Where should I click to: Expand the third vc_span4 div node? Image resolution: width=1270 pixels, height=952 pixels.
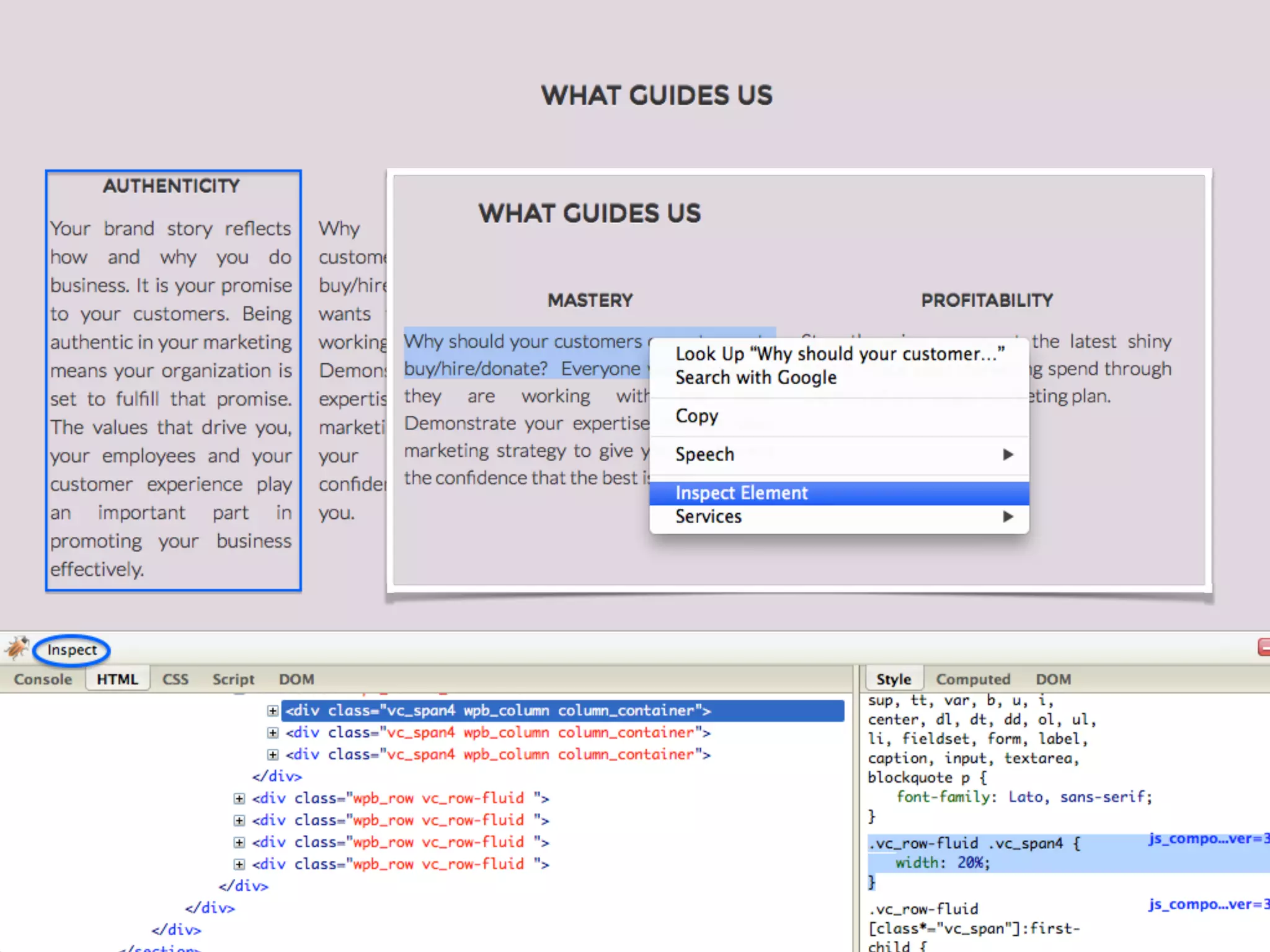click(x=272, y=754)
